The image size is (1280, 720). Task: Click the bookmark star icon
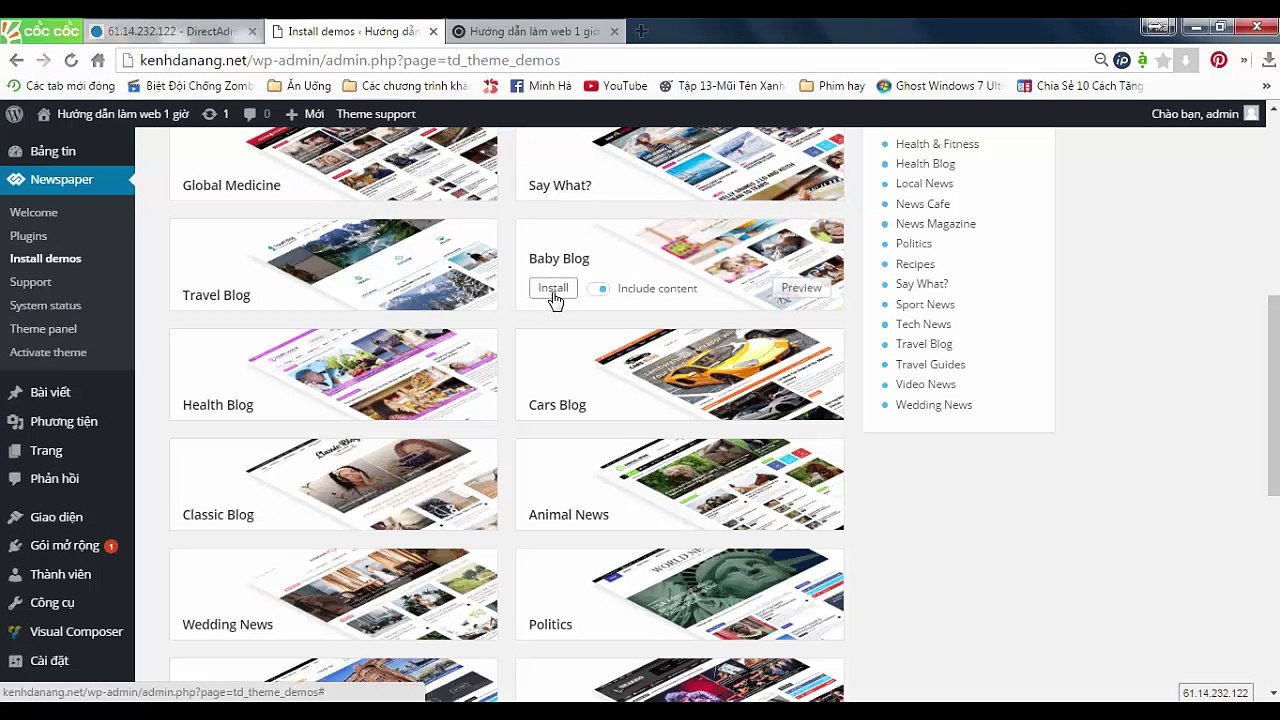click(x=1163, y=60)
